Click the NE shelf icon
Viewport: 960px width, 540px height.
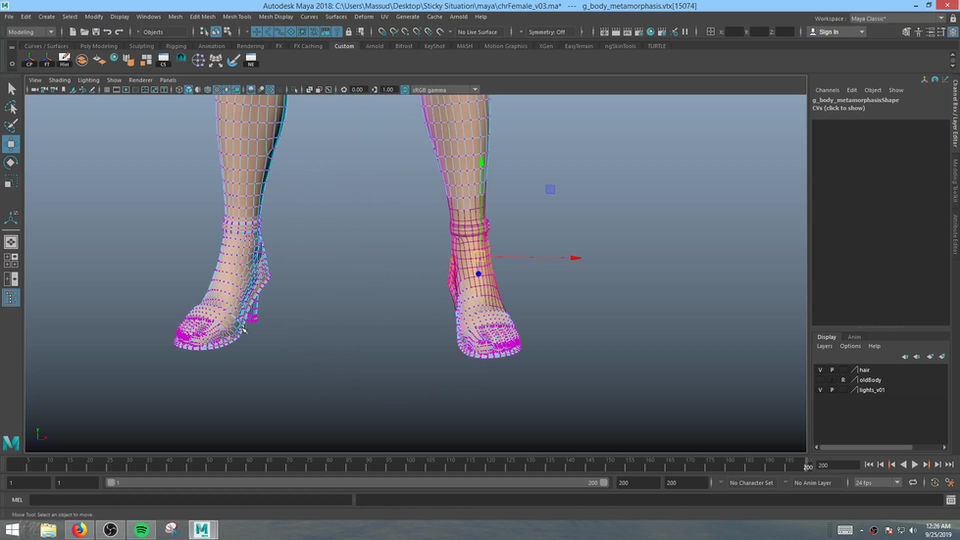tap(251, 60)
